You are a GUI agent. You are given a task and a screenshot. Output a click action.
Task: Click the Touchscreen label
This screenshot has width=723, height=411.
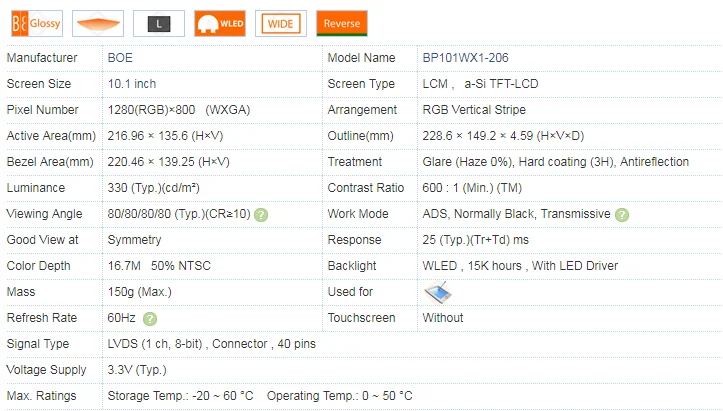(362, 318)
